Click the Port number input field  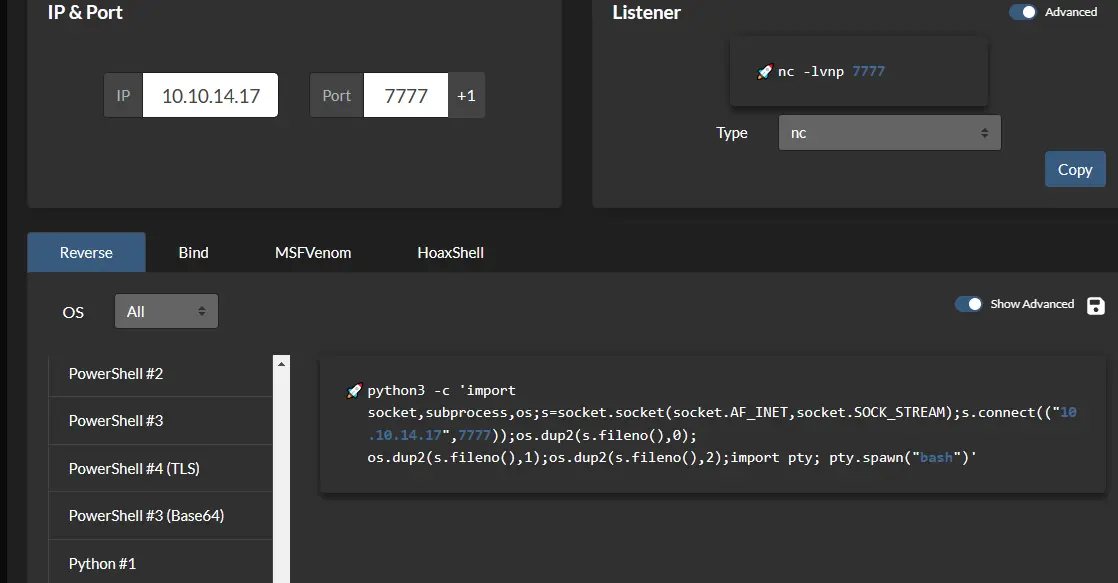click(x=406, y=96)
